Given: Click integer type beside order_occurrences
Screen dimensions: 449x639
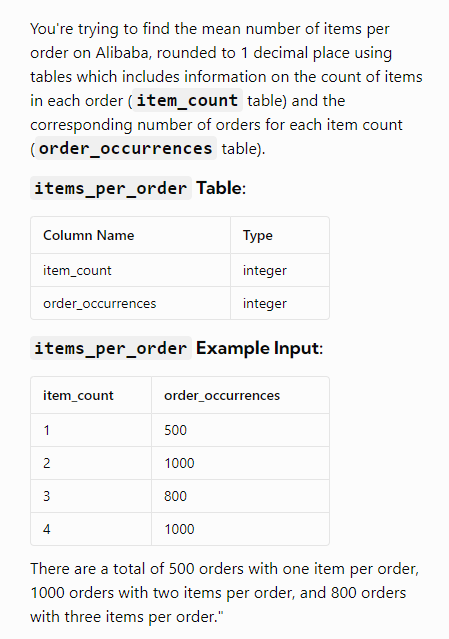Looking at the screenshot, I should point(265,304).
